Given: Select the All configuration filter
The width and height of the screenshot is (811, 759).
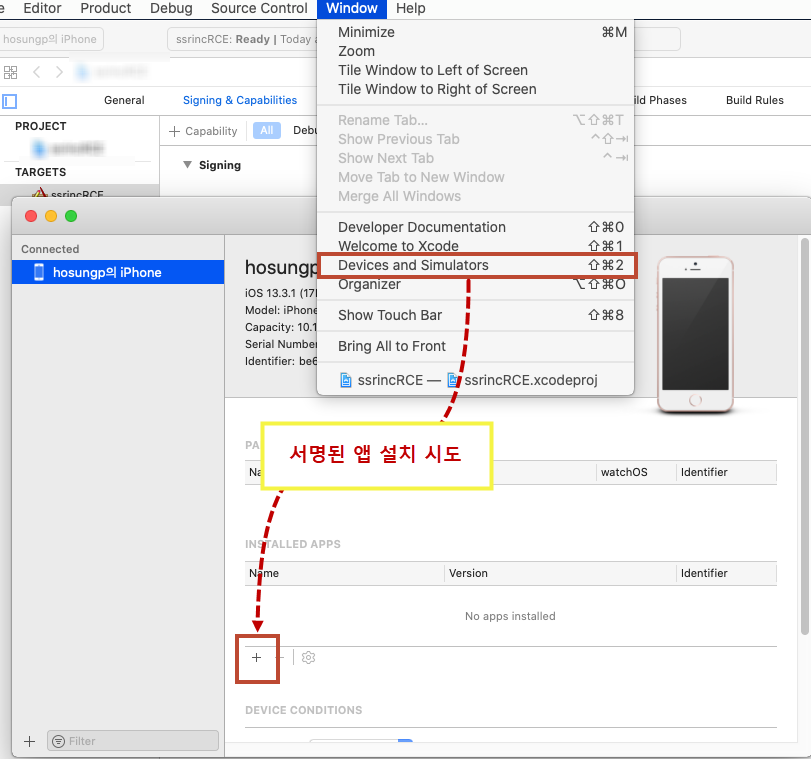Looking at the screenshot, I should tap(267, 130).
